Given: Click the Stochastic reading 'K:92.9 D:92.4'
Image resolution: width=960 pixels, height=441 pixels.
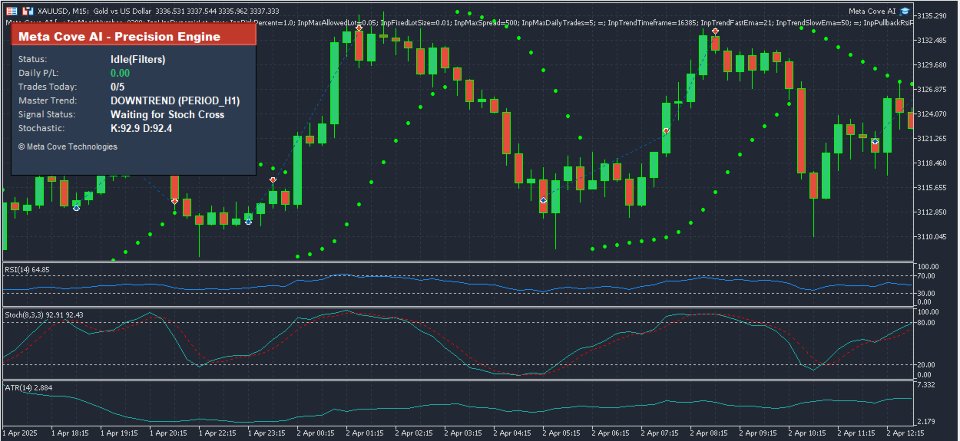Looking at the screenshot, I should pos(141,129).
